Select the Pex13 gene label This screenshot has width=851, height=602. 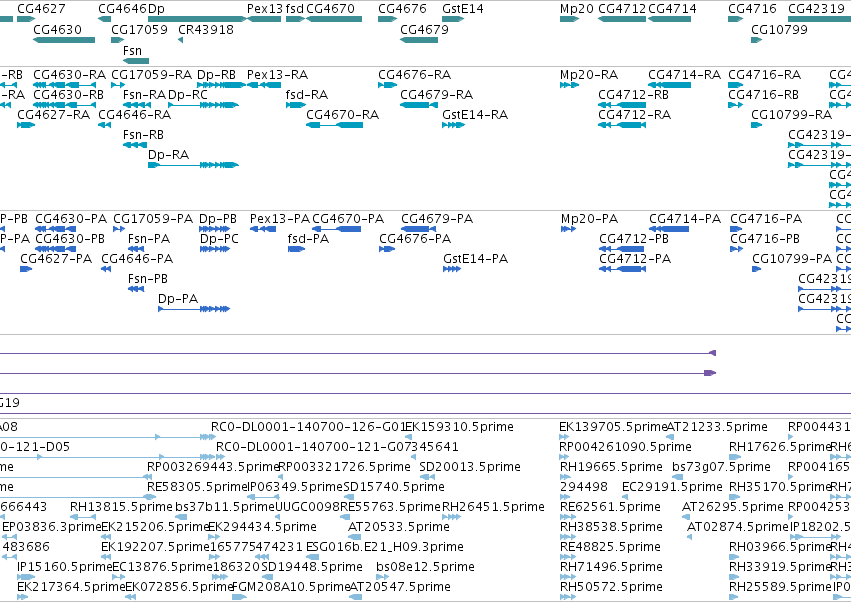265,9
